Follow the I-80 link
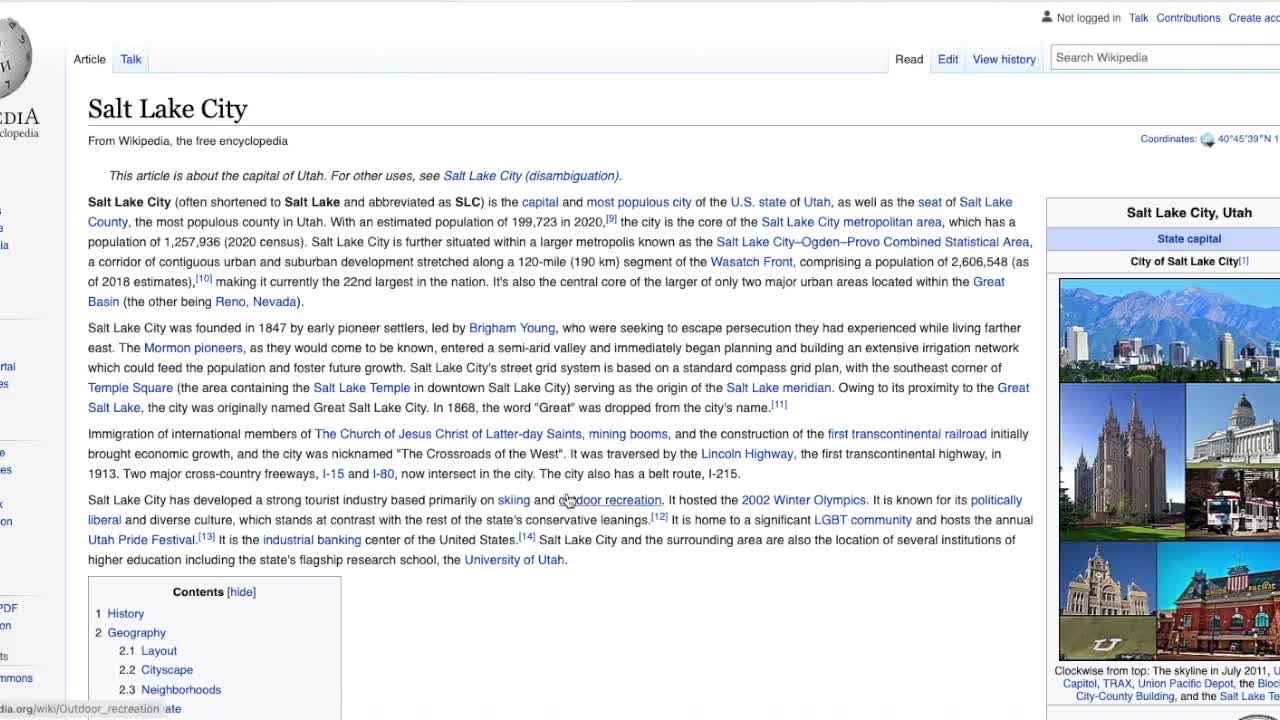1280x720 pixels. pyautogui.click(x=383, y=474)
